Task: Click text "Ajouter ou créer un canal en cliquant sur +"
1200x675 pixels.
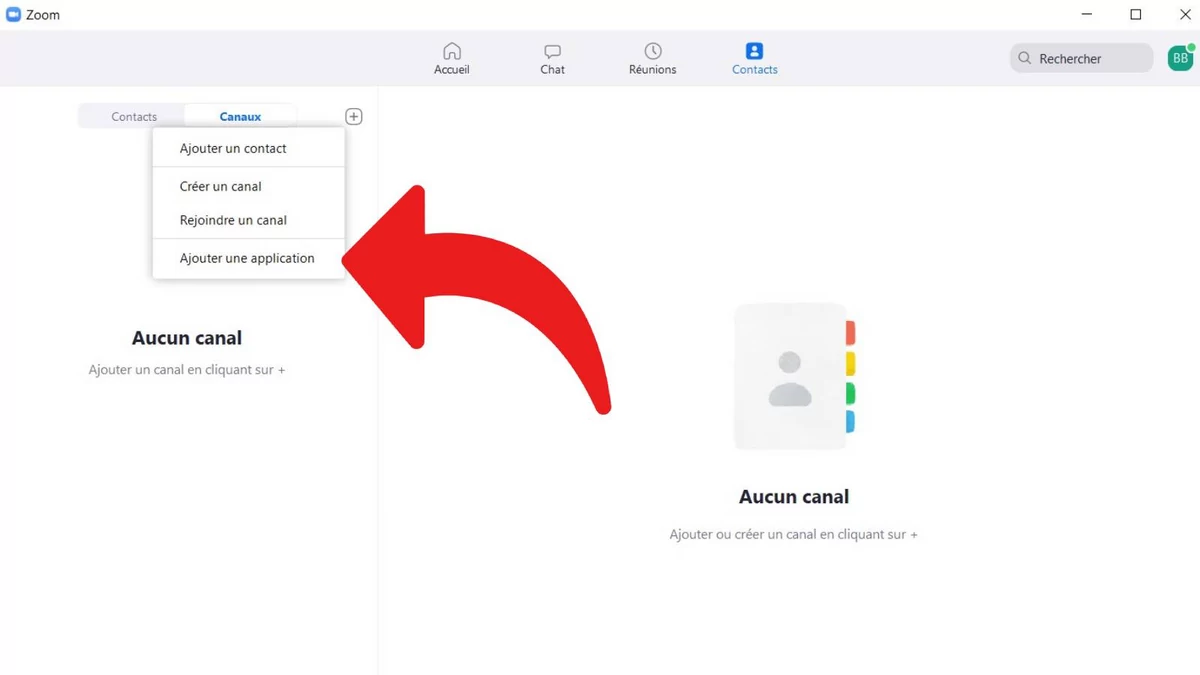Action: pos(794,535)
